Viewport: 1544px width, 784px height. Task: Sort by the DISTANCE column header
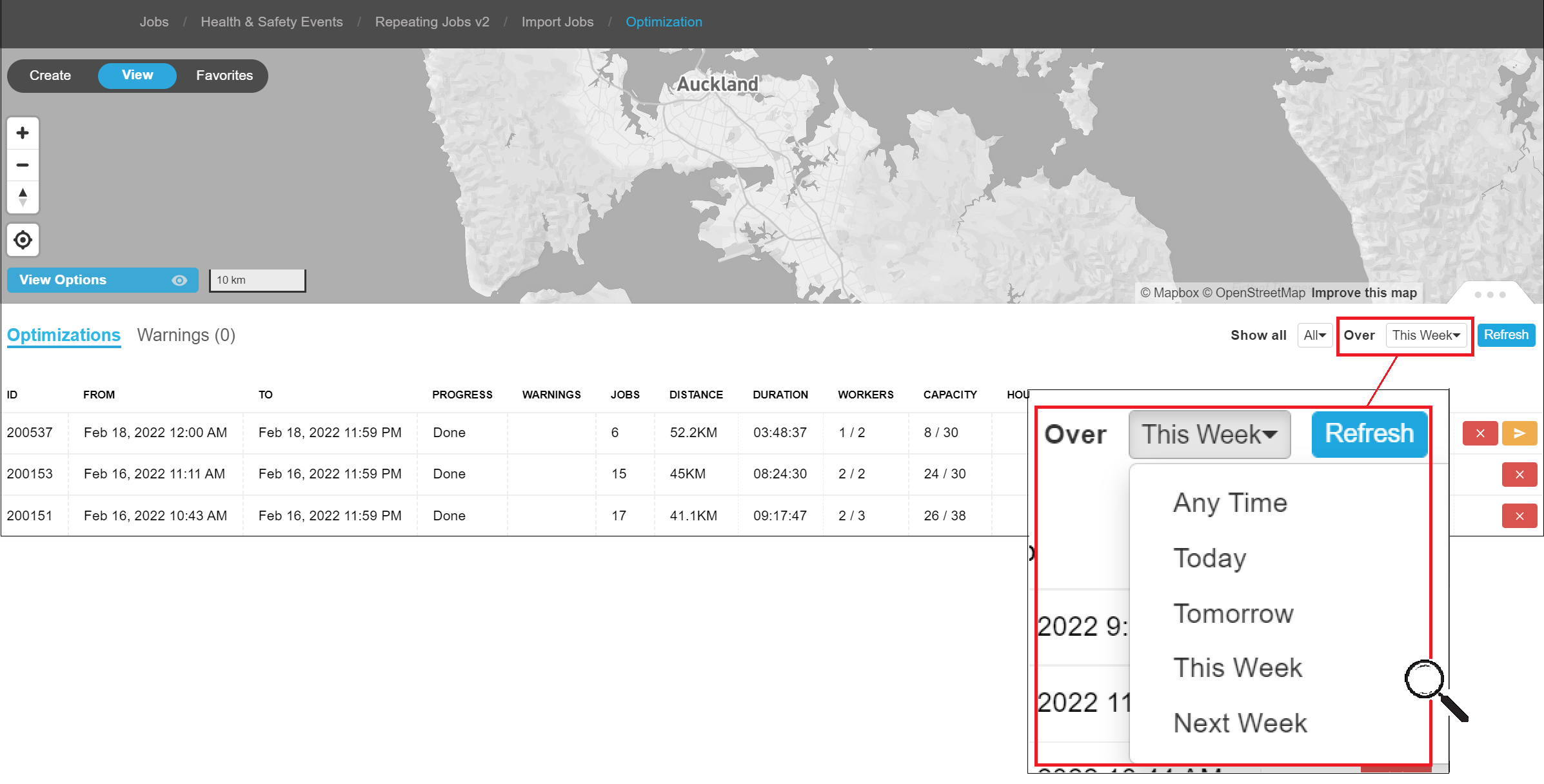pyautogui.click(x=696, y=395)
